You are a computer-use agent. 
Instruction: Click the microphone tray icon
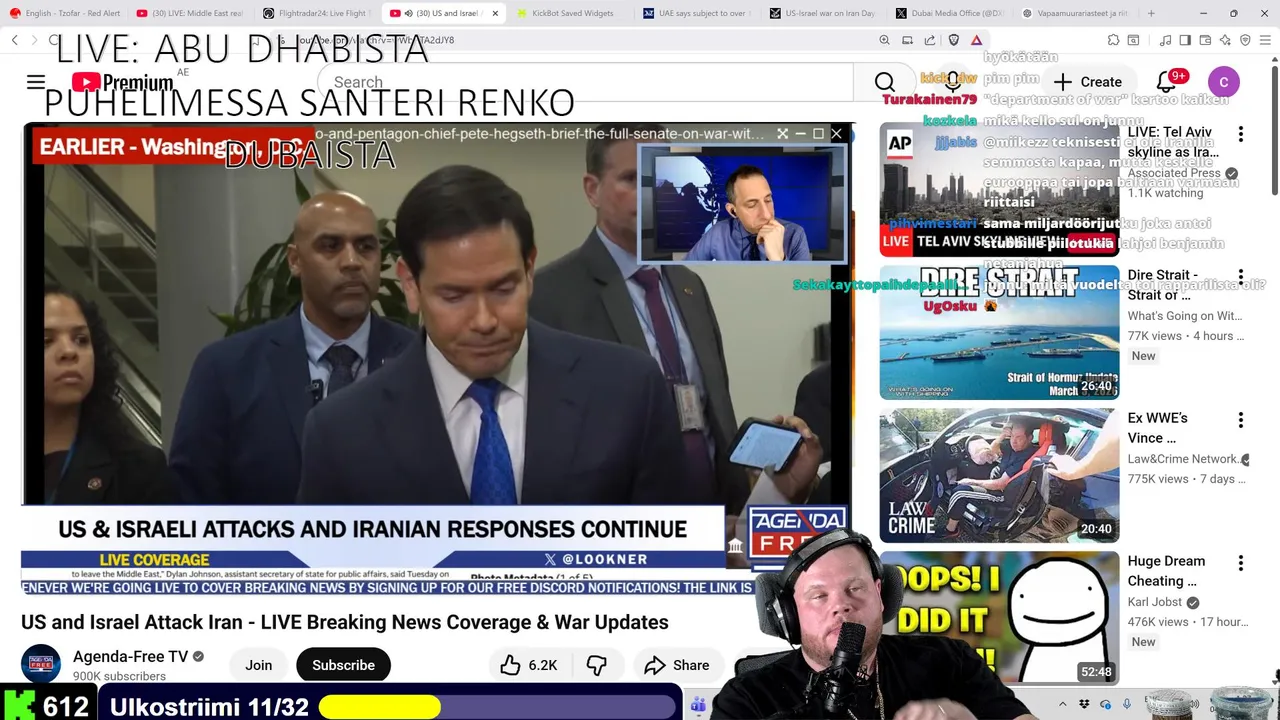1129,704
